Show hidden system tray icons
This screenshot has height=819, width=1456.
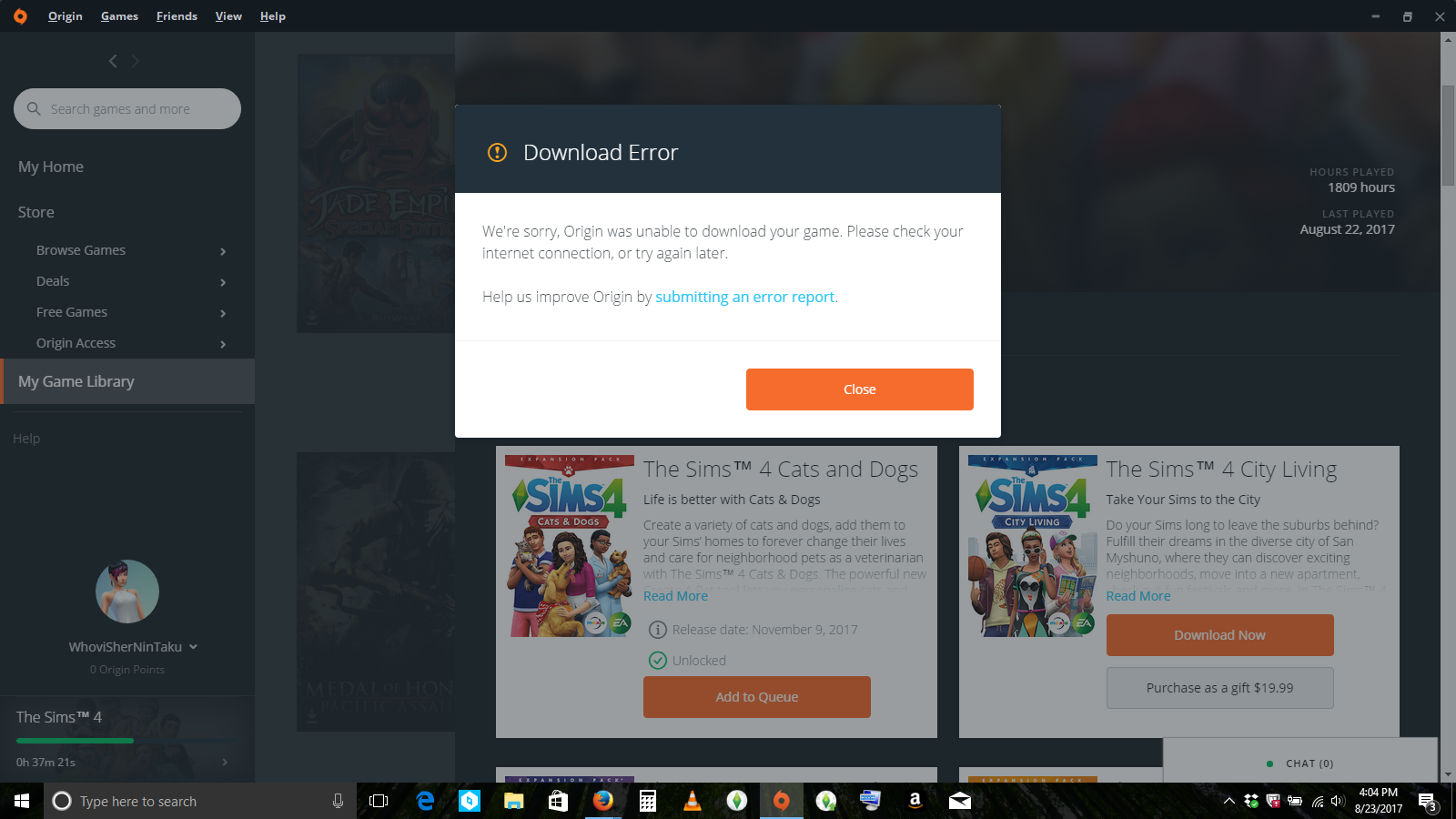[1229, 802]
